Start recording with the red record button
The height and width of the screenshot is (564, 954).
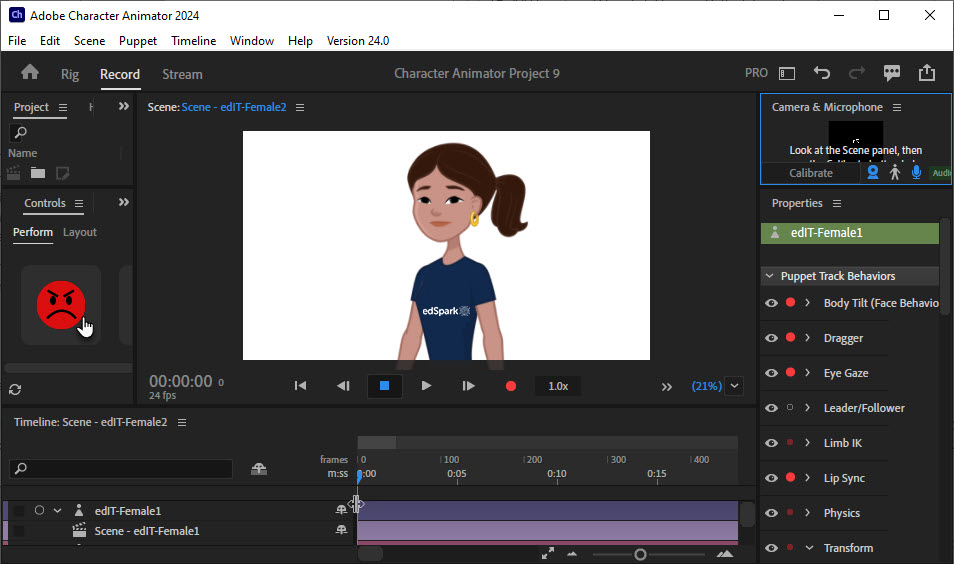(x=511, y=386)
